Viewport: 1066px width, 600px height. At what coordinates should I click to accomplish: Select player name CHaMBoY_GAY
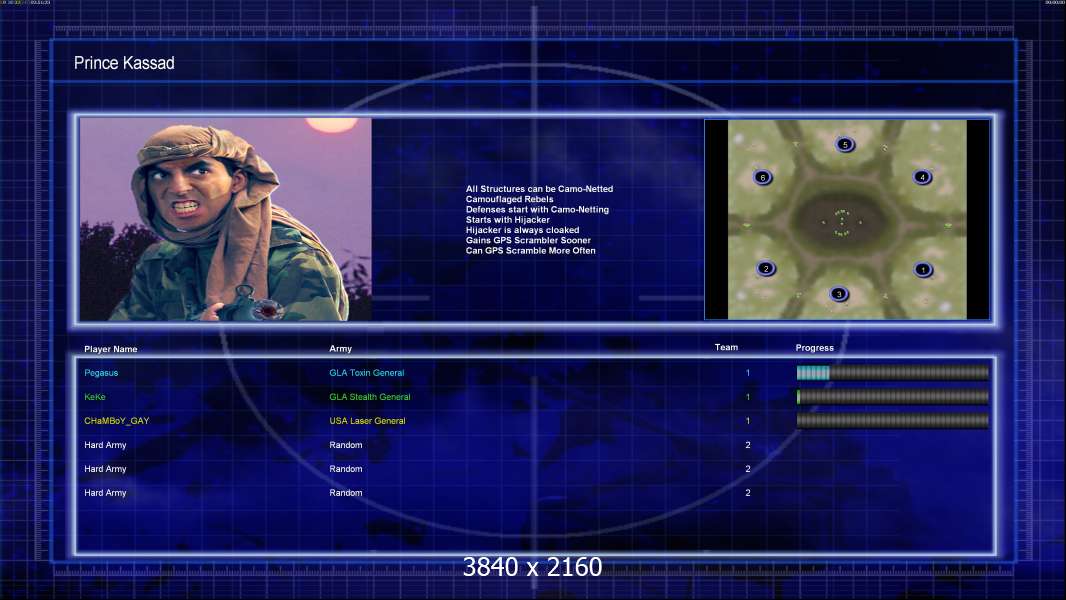coord(116,421)
